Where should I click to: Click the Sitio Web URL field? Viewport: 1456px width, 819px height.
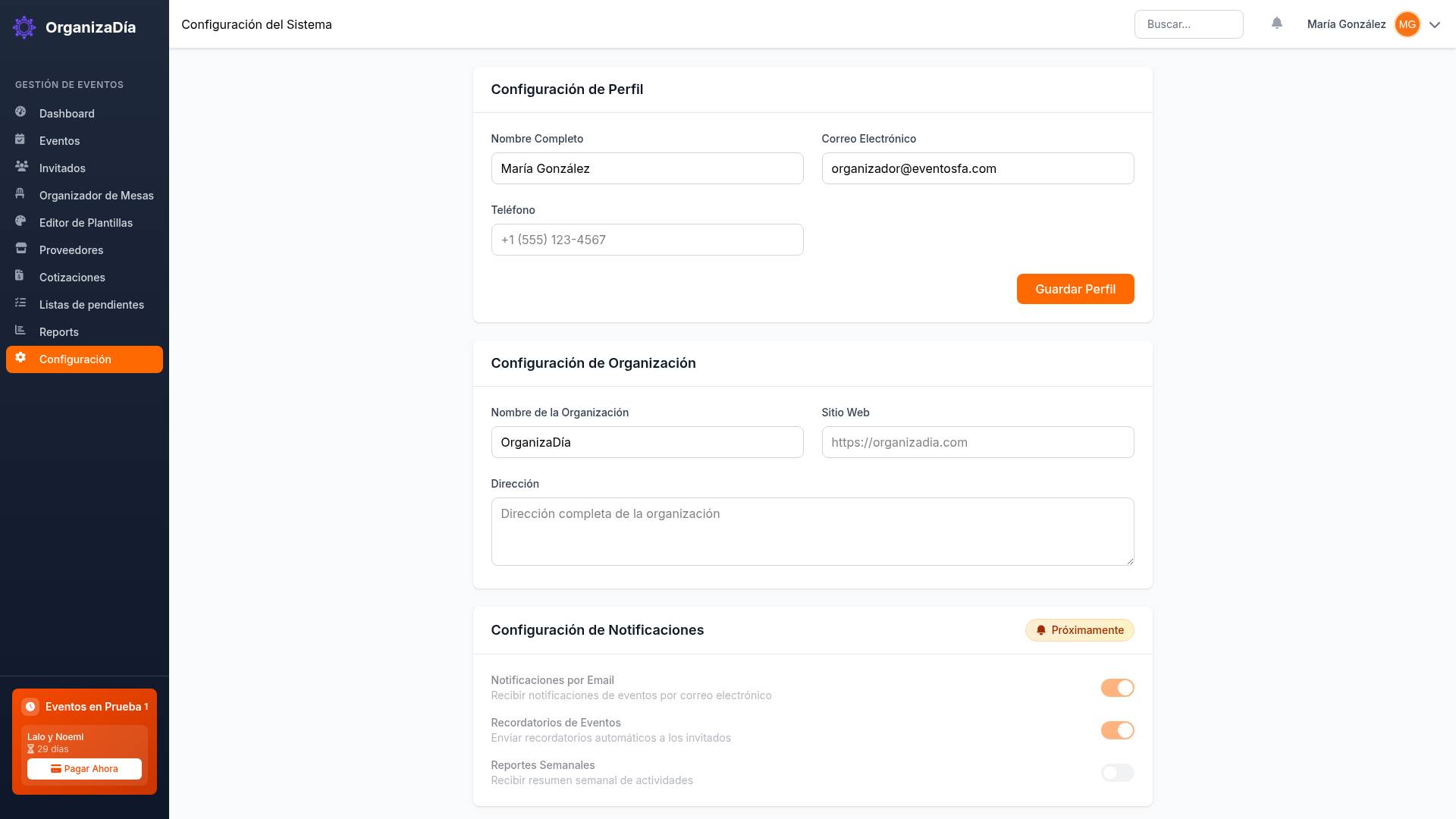(977, 442)
